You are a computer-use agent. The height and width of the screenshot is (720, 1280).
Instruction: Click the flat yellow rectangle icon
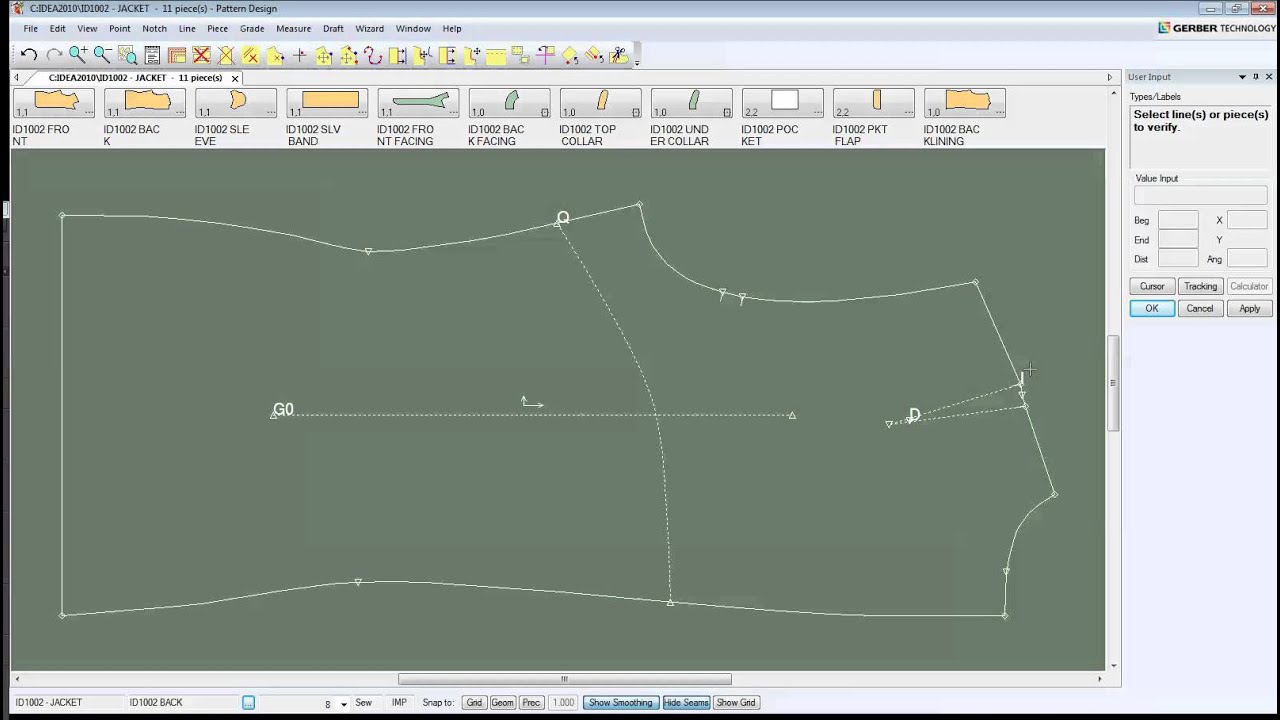pos(496,55)
